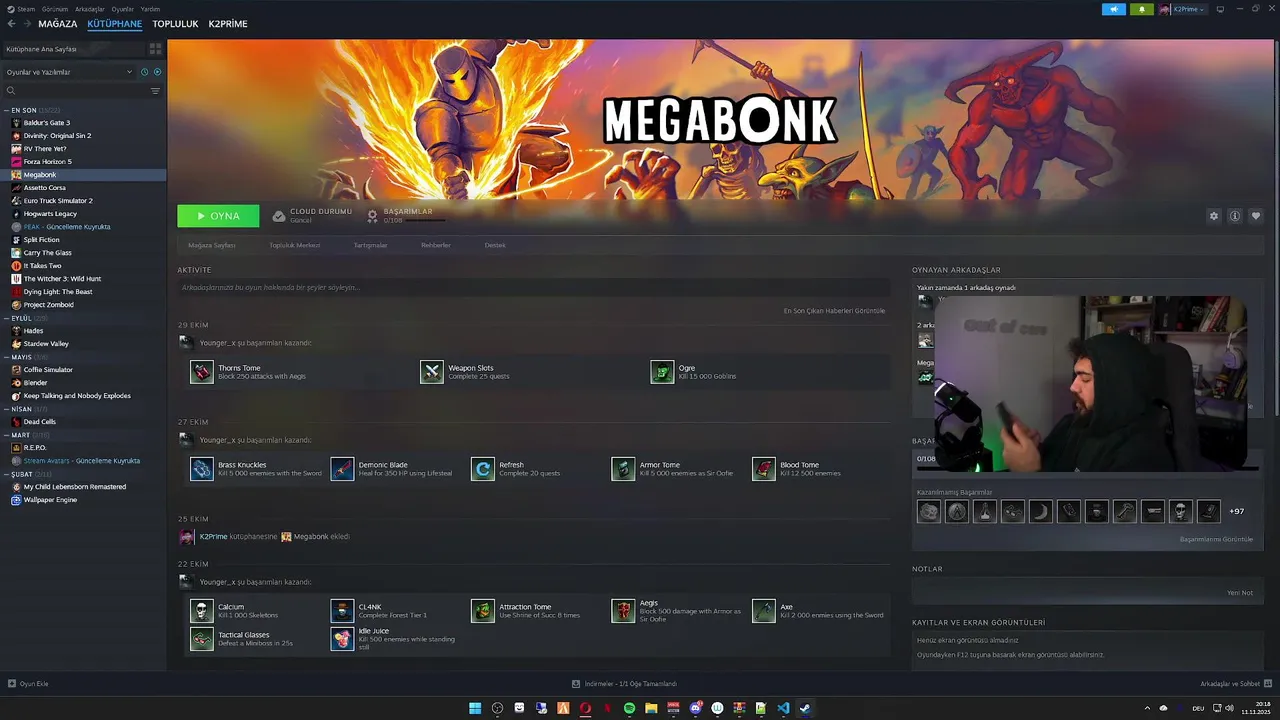Open advanced filter options in sidebar
1280x720 pixels.
tap(155, 91)
